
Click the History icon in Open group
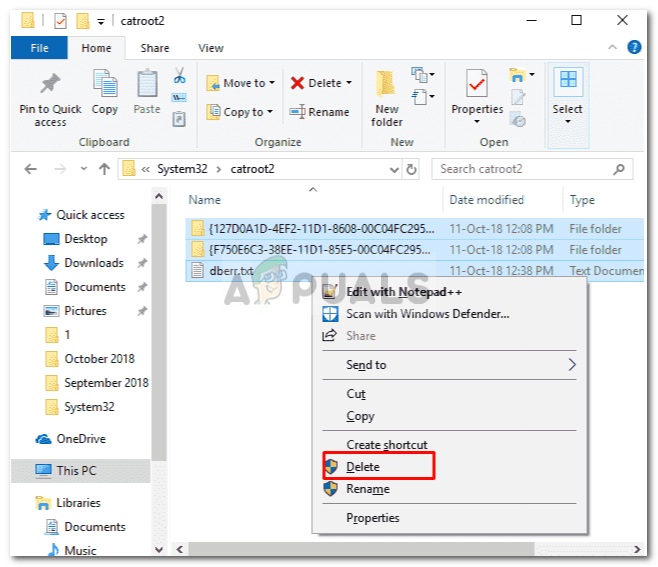coord(518,120)
